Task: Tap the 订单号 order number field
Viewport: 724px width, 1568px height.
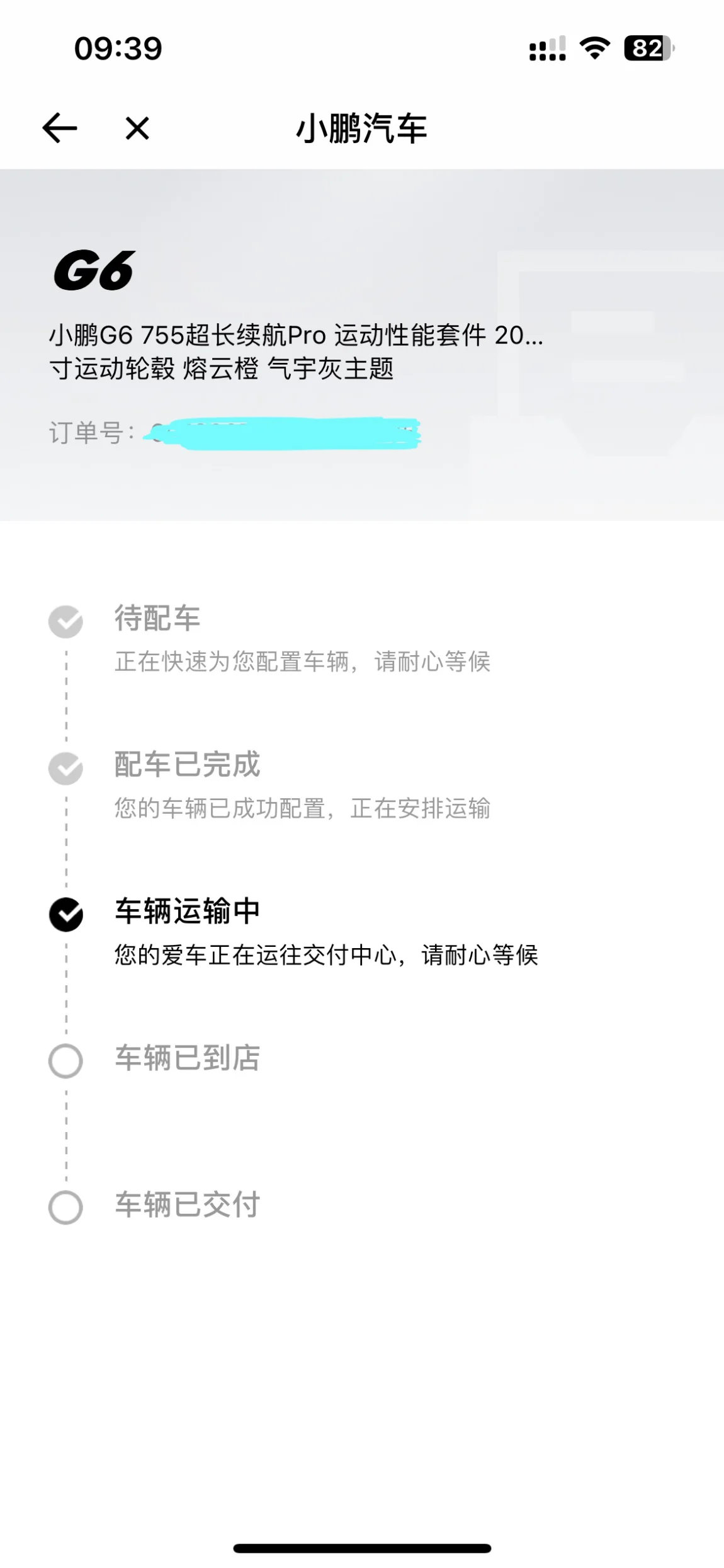Action: [x=234, y=433]
